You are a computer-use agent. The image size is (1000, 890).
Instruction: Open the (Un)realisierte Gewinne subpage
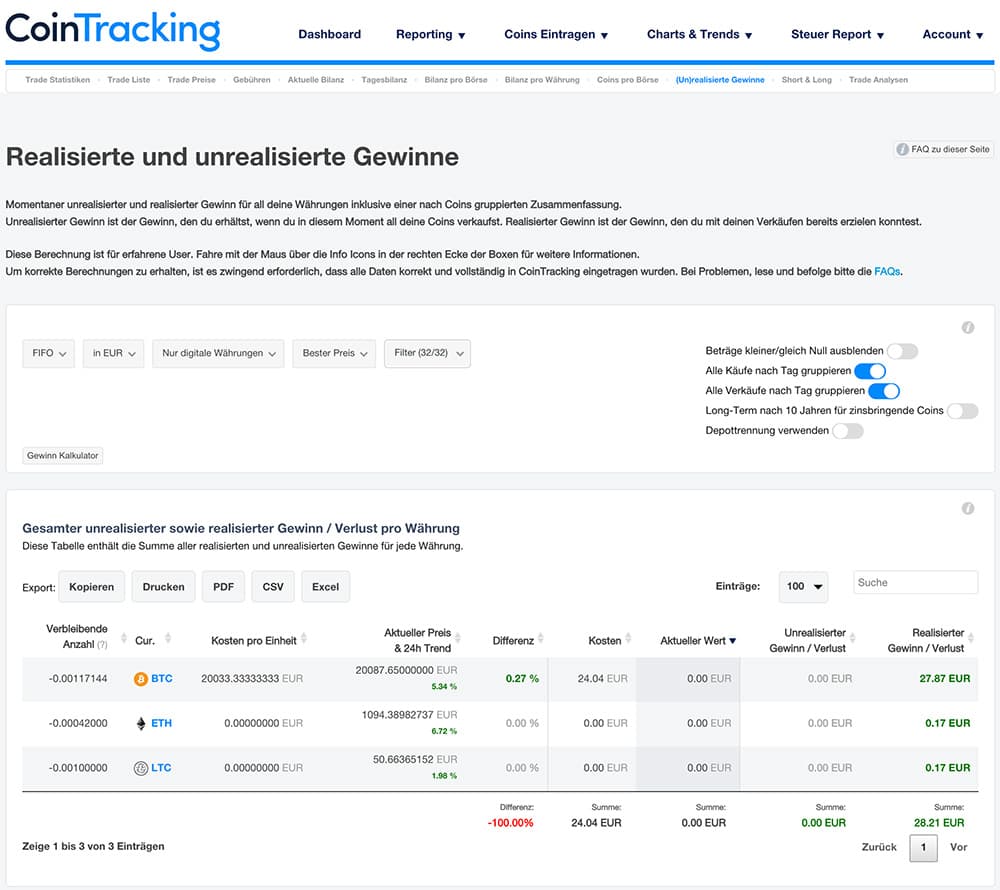(x=720, y=80)
